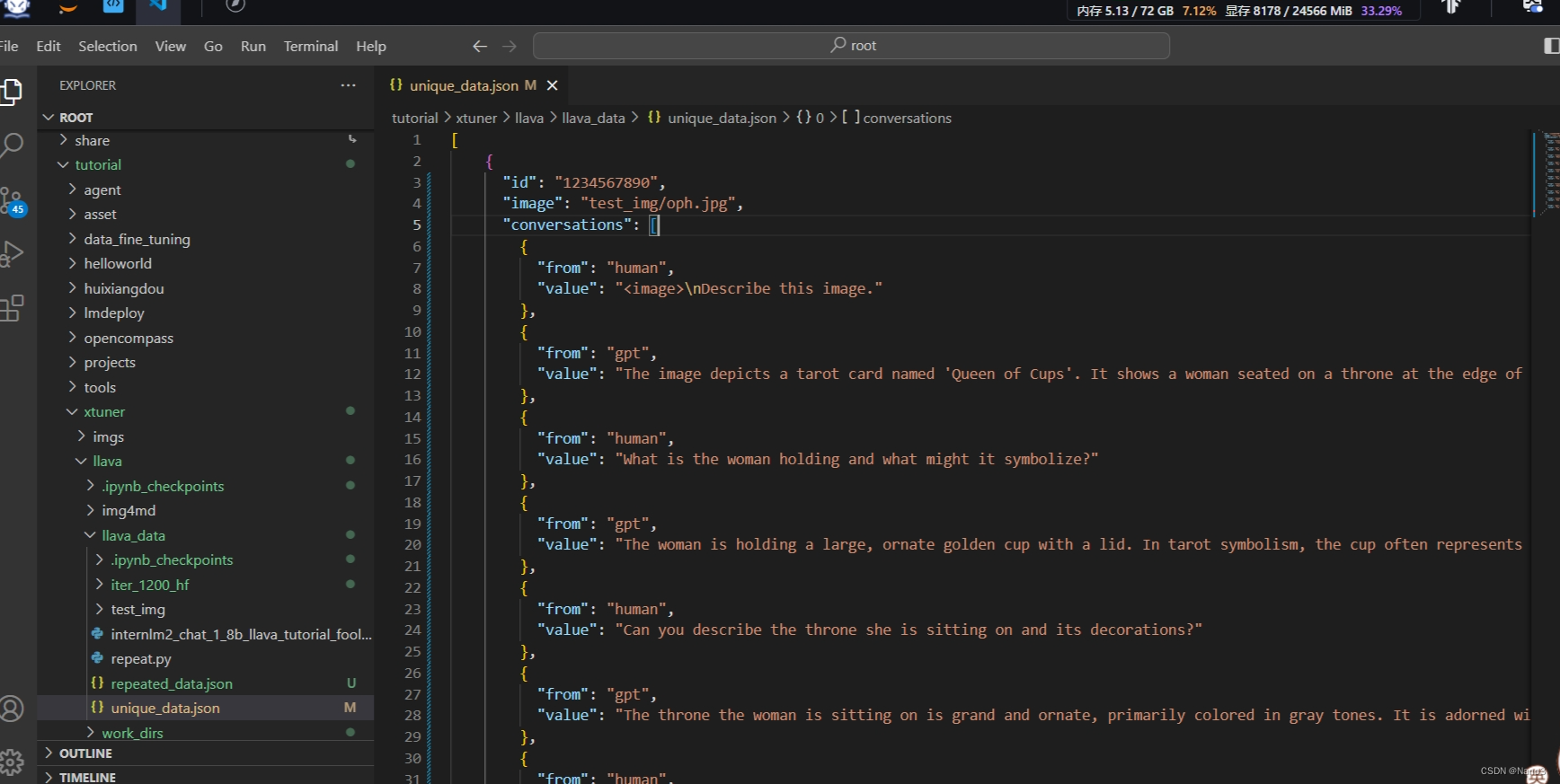Open the Run and Debug view
Image resolution: width=1560 pixels, height=784 pixels.
tap(11, 253)
